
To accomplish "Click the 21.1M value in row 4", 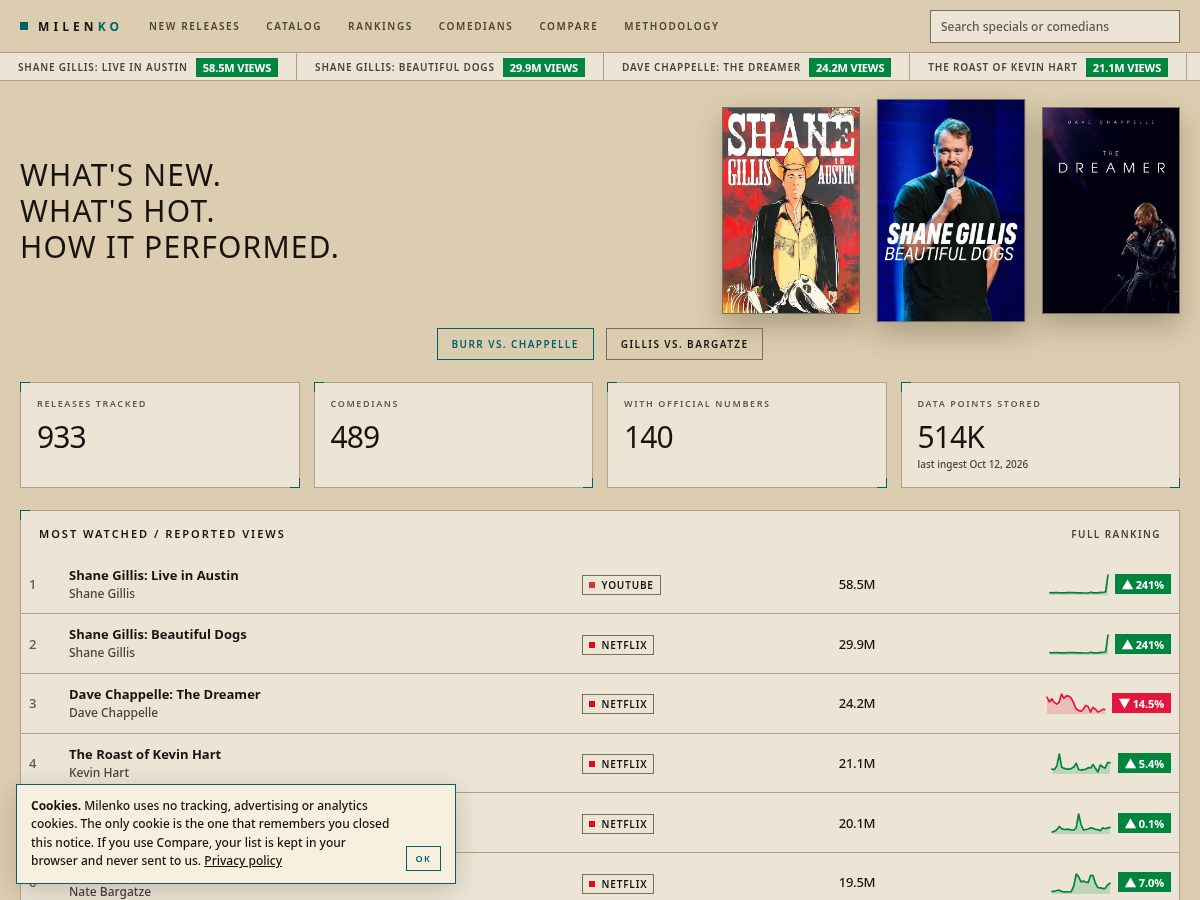I will 857,764.
